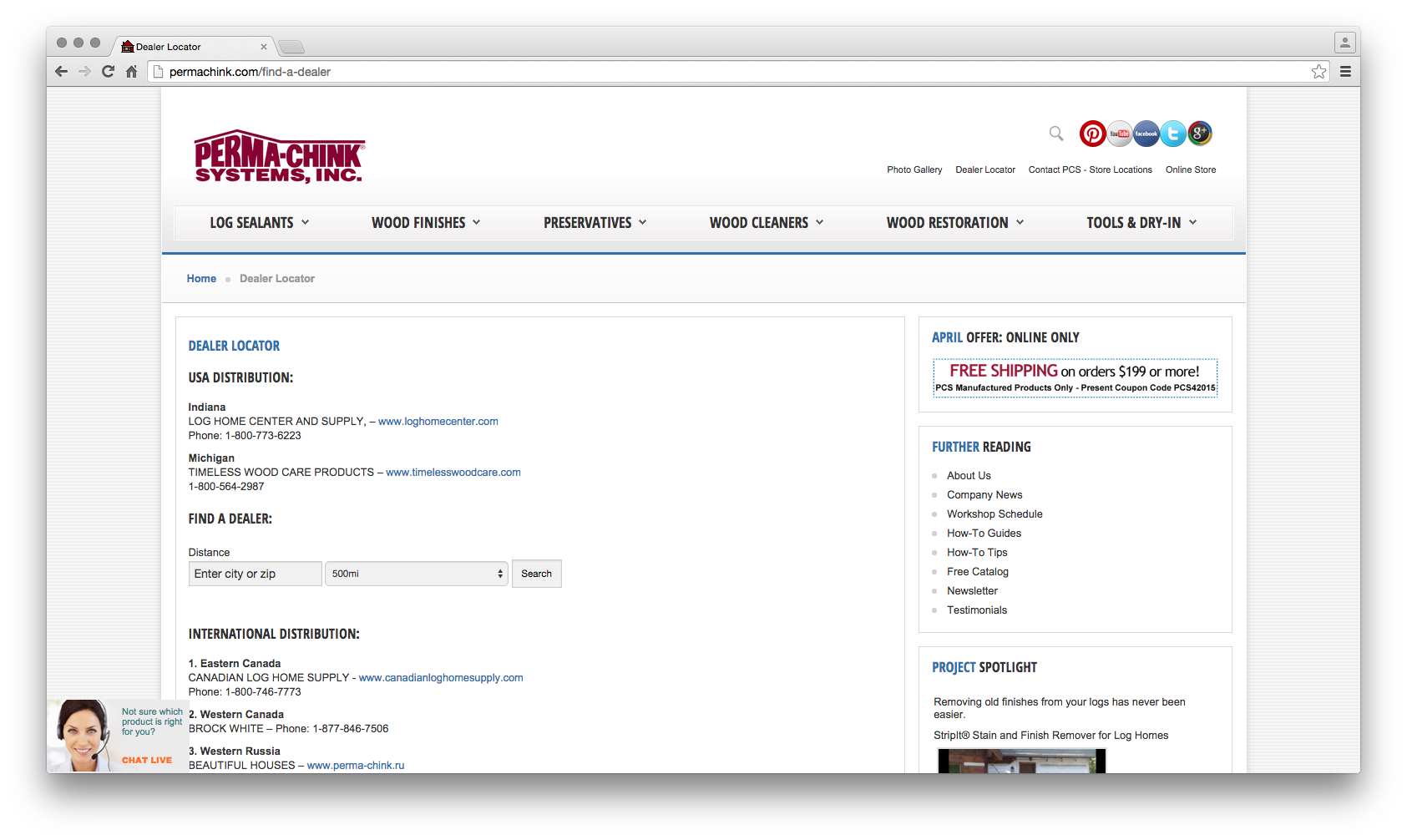1407x840 pixels.
Task: Expand the Log Sealants menu
Action: tap(259, 223)
